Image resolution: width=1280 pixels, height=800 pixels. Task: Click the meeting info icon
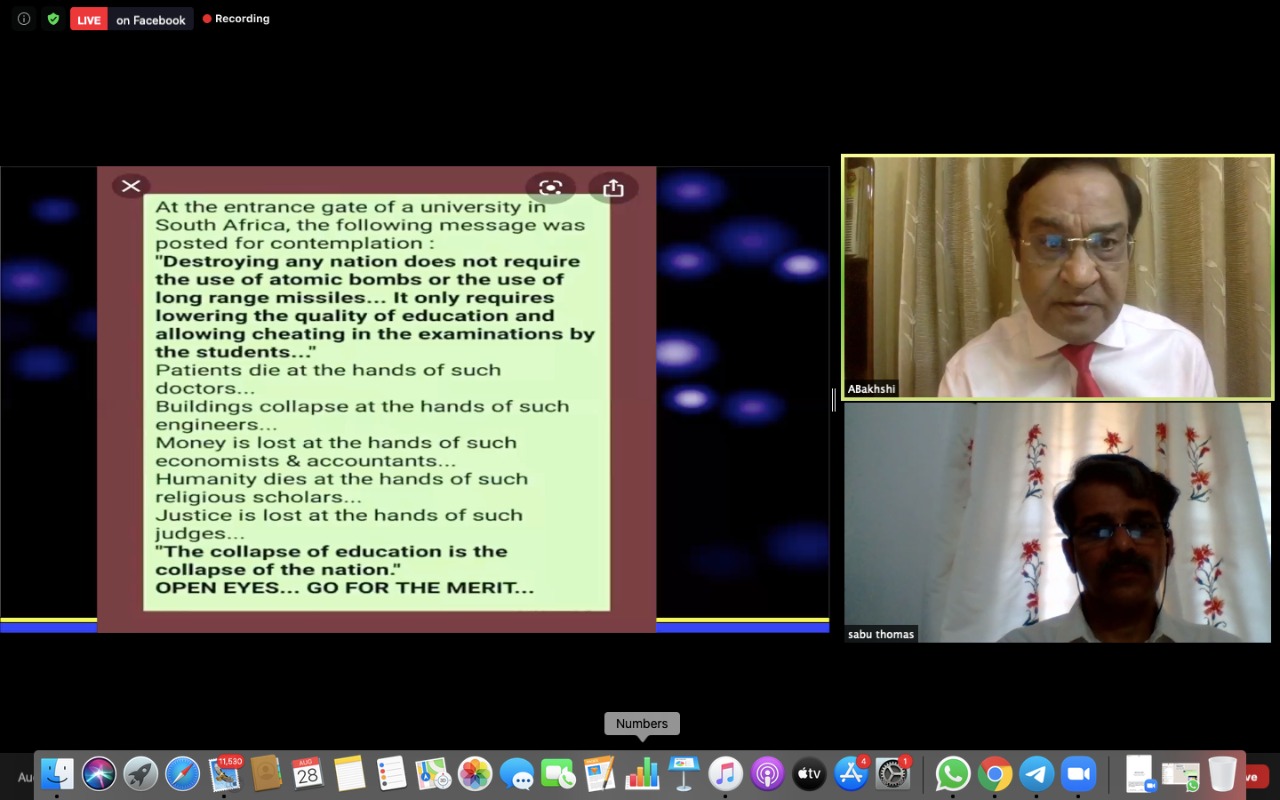click(24, 19)
